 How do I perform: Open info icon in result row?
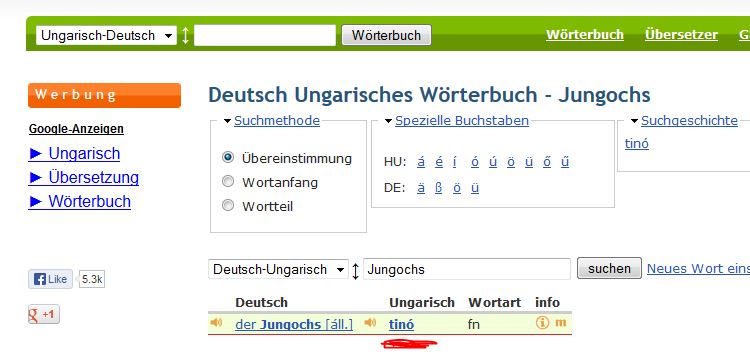pyautogui.click(x=542, y=323)
